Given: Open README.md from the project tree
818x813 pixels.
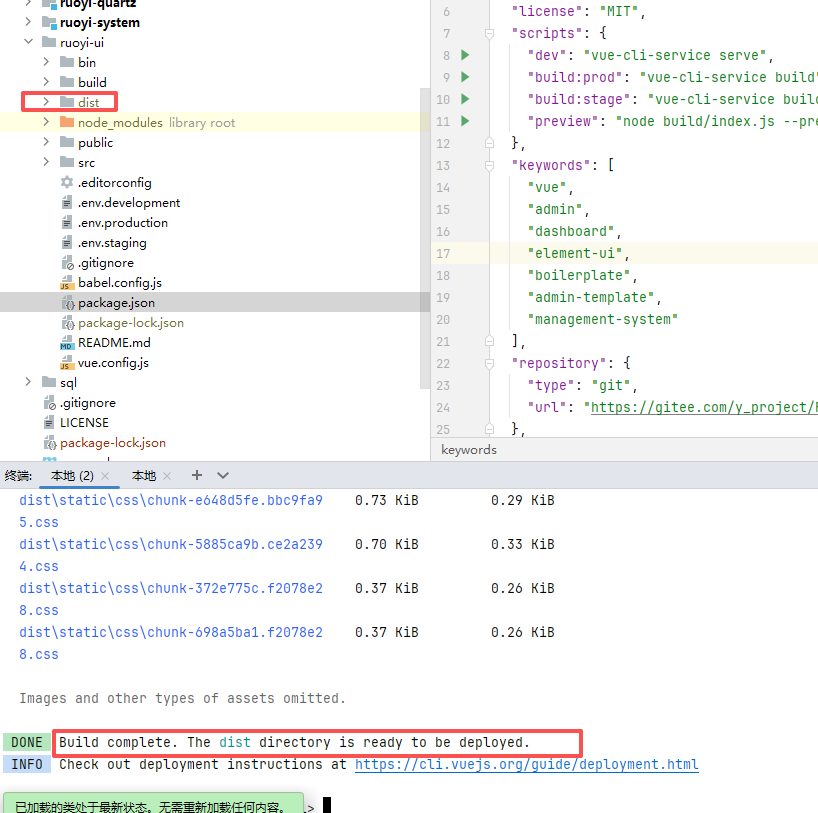Looking at the screenshot, I should tap(114, 342).
